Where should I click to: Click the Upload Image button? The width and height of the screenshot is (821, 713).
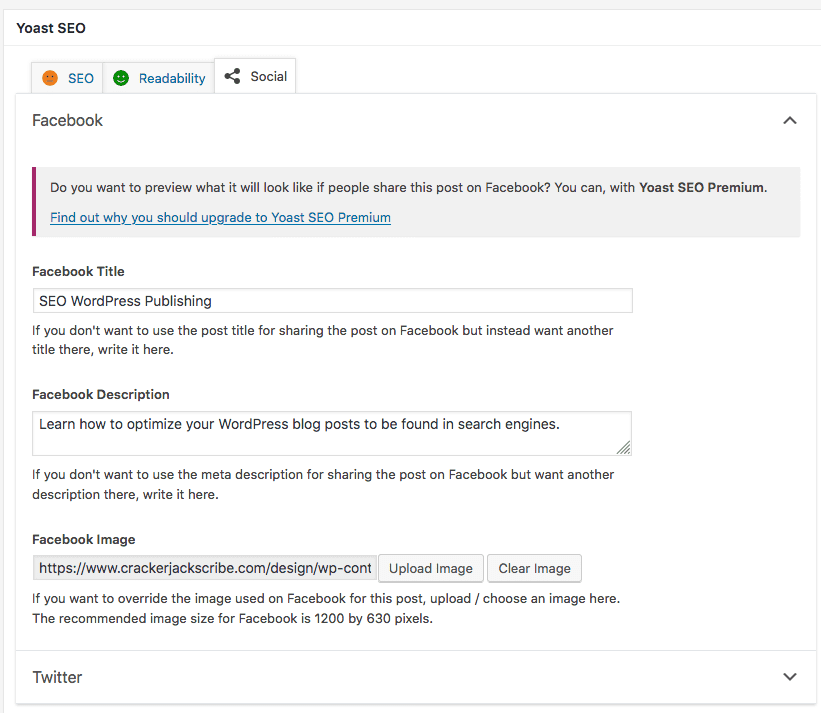(x=430, y=568)
